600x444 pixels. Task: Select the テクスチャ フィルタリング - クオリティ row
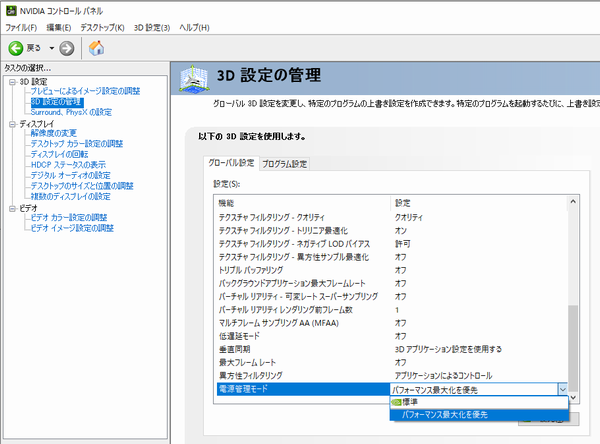coord(392,217)
